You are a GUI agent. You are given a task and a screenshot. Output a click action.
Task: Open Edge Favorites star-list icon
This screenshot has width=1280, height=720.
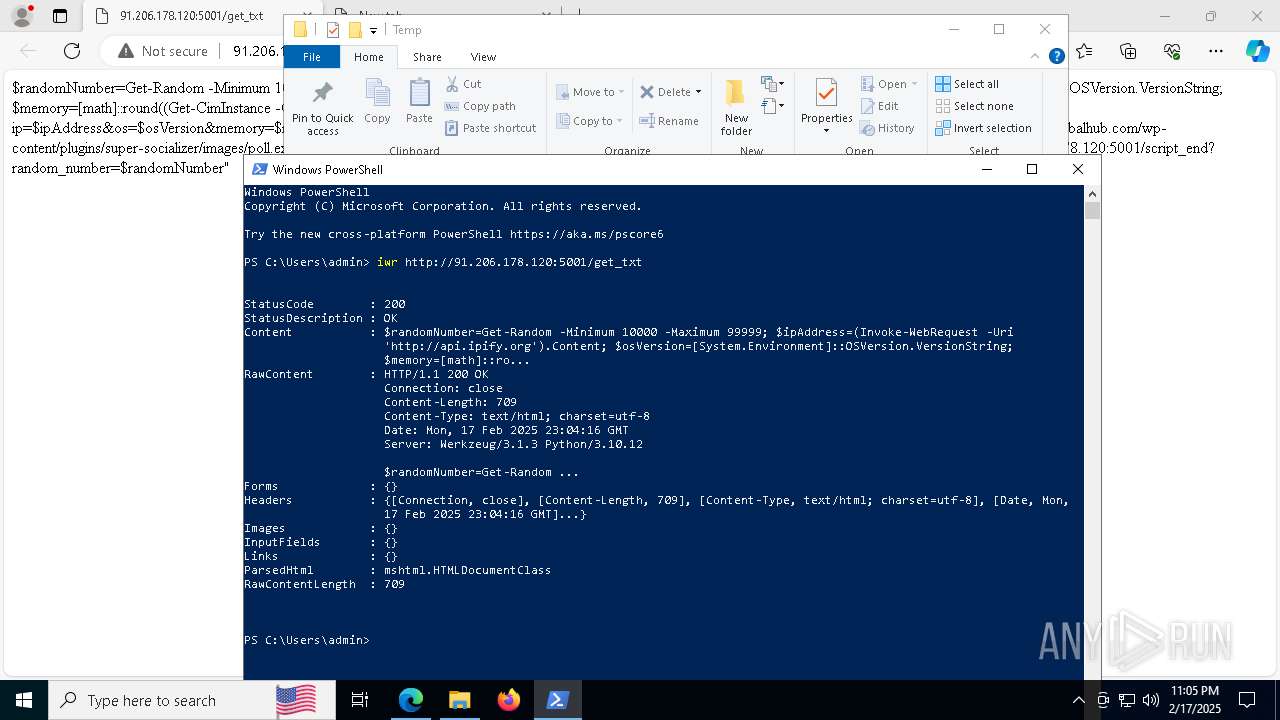click(x=1084, y=51)
